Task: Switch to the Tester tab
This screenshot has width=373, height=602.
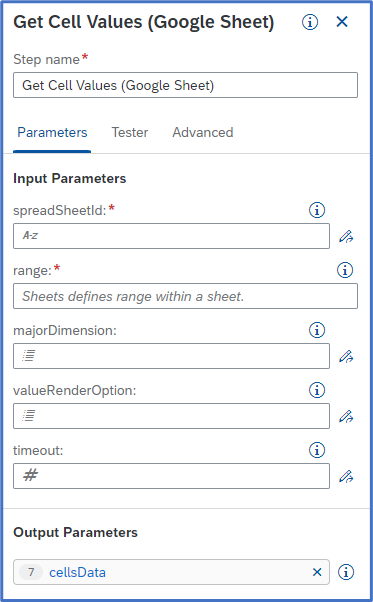Action: coord(130,132)
